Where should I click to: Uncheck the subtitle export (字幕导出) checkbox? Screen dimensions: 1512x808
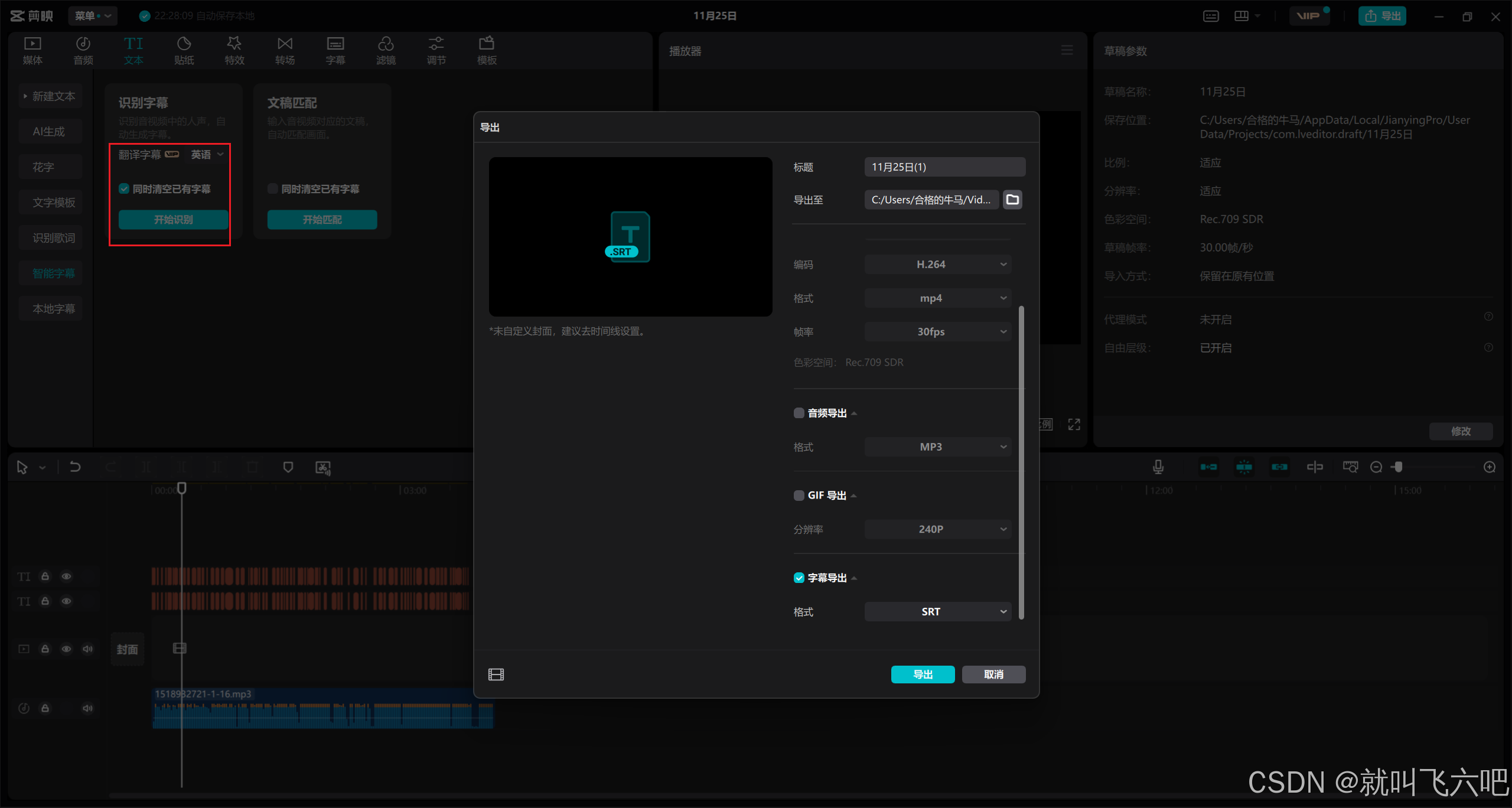tap(799, 578)
